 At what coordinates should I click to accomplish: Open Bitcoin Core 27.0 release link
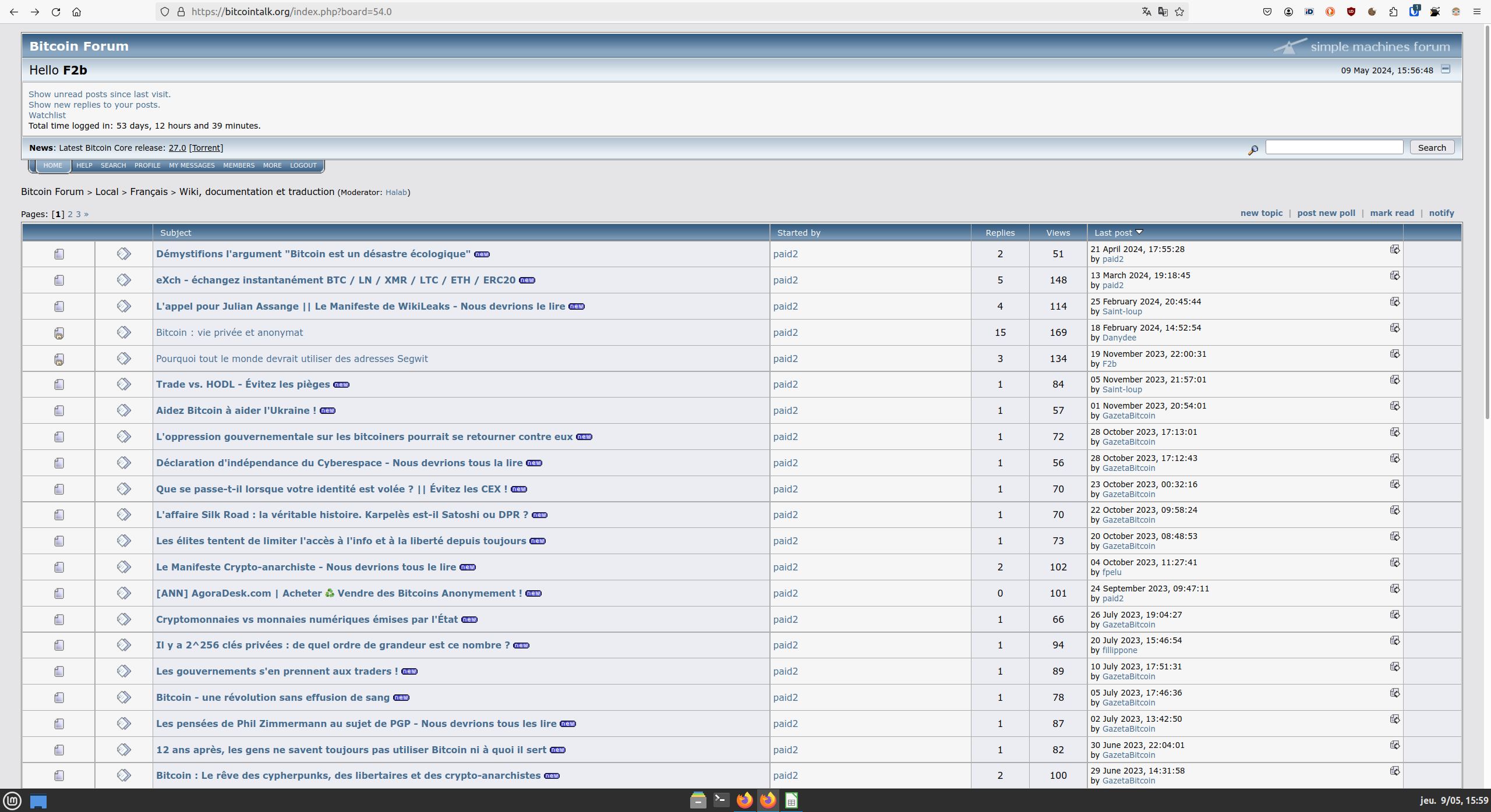[177, 148]
